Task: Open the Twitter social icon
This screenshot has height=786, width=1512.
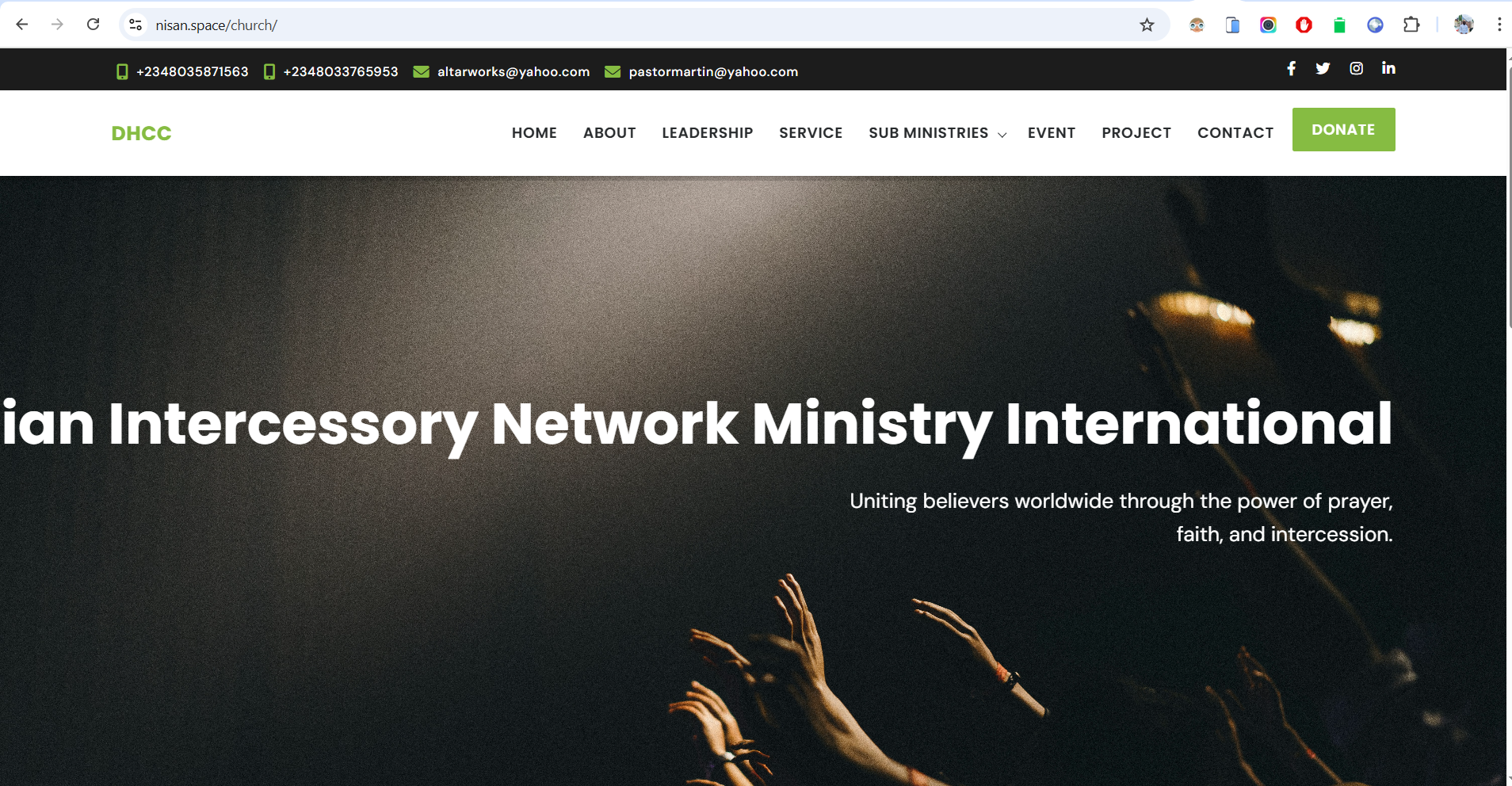Action: pyautogui.click(x=1323, y=69)
